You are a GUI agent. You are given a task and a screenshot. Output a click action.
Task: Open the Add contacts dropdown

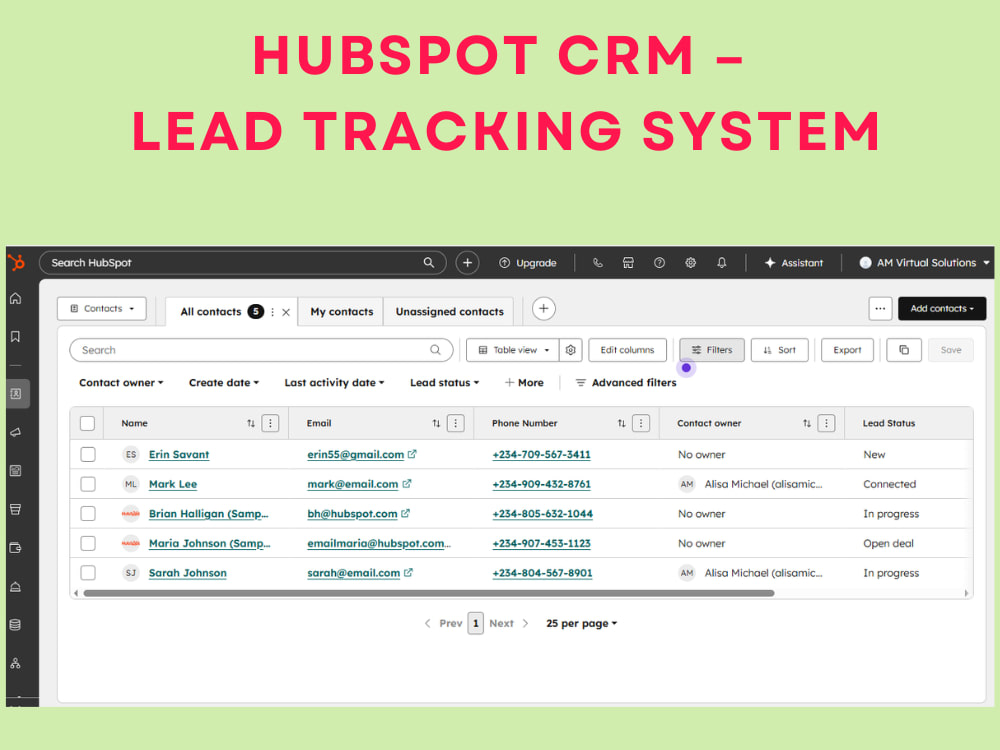tap(942, 309)
